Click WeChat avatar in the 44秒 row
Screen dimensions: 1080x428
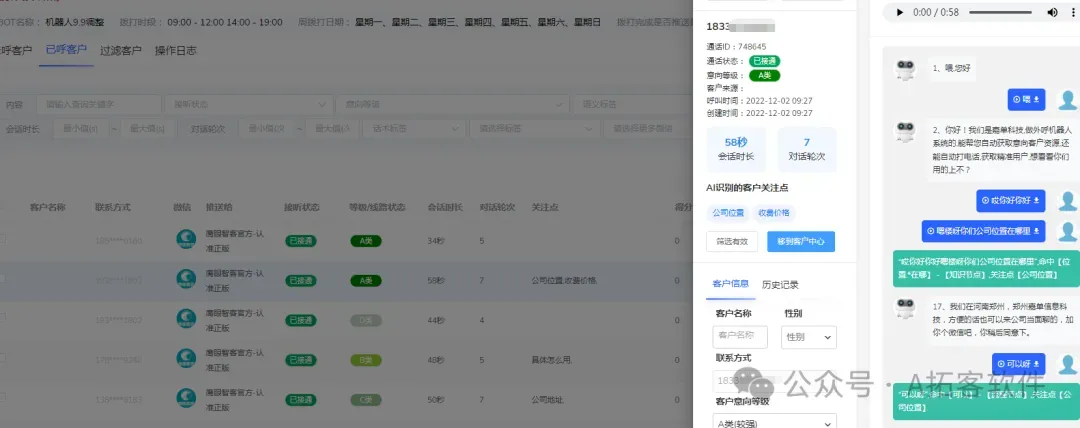[186, 319]
